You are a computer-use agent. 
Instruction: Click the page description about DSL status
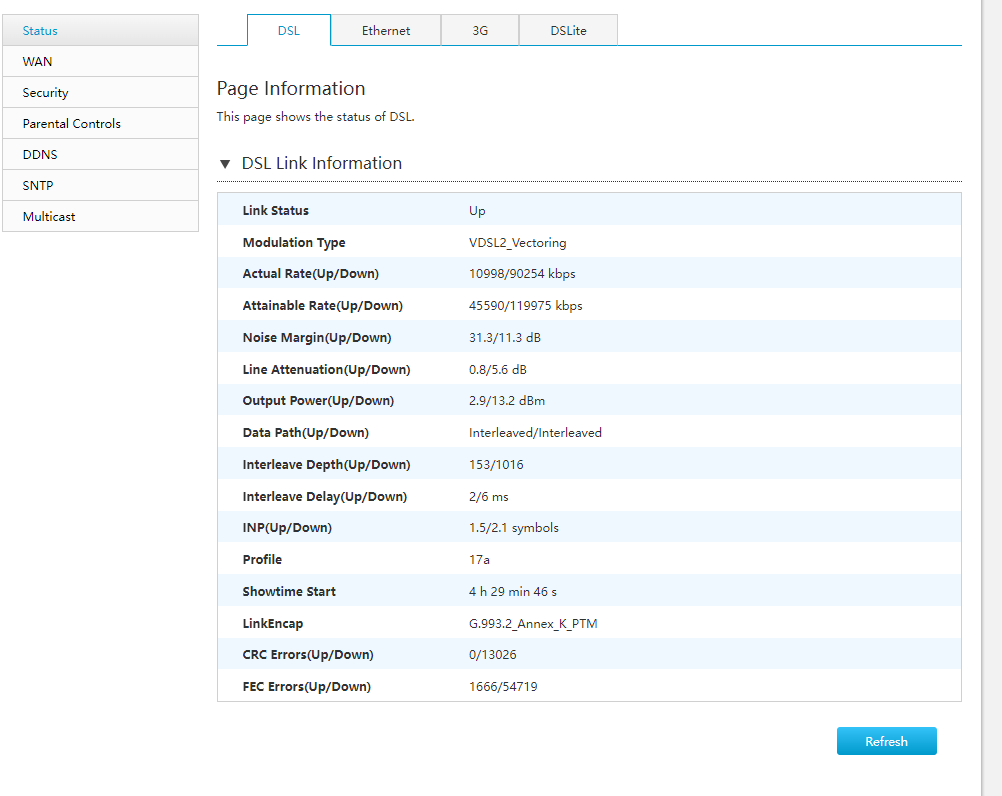pos(316,117)
